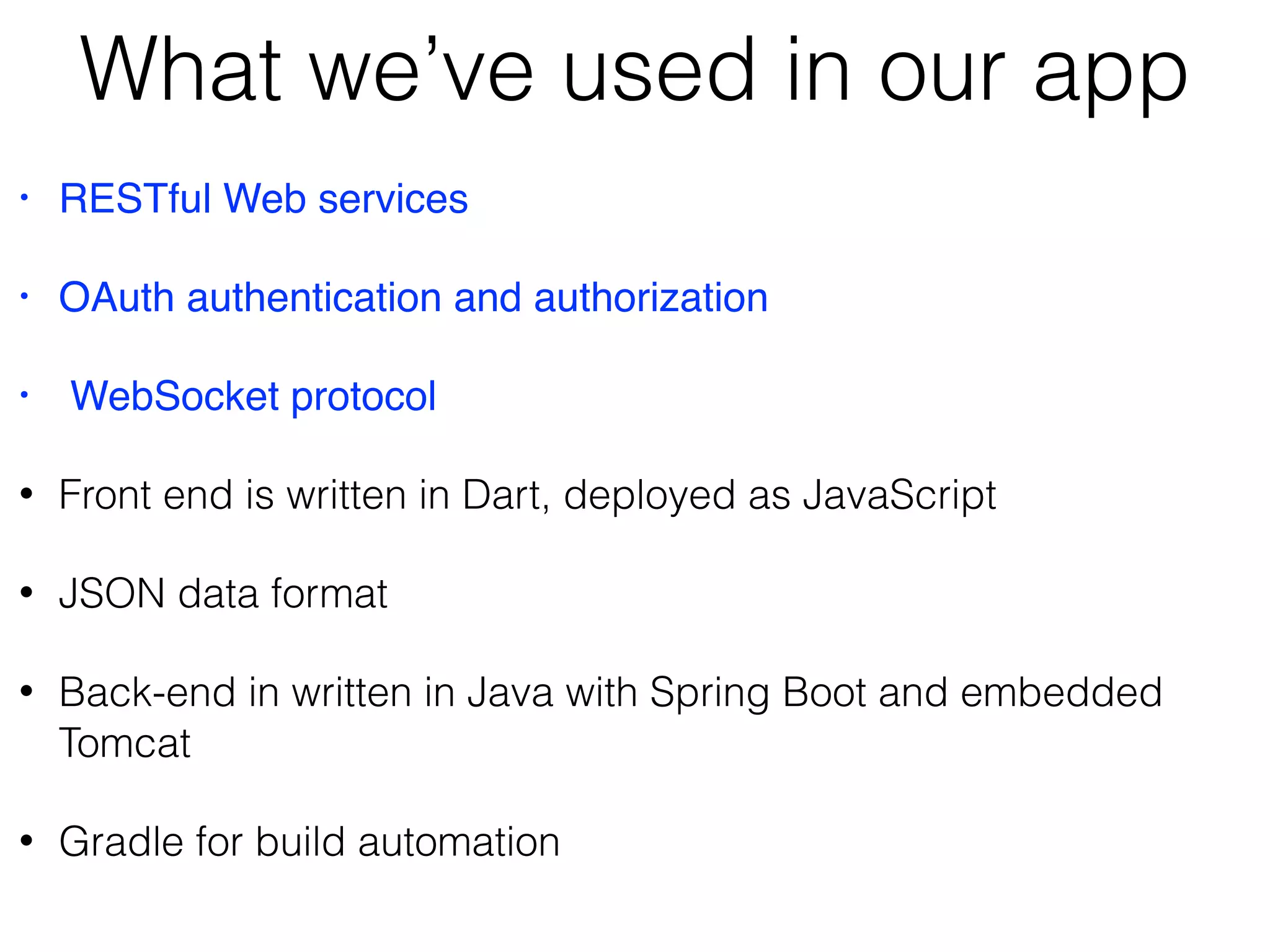
Task: Click the word 'app' in the title
Action: point(1111,74)
